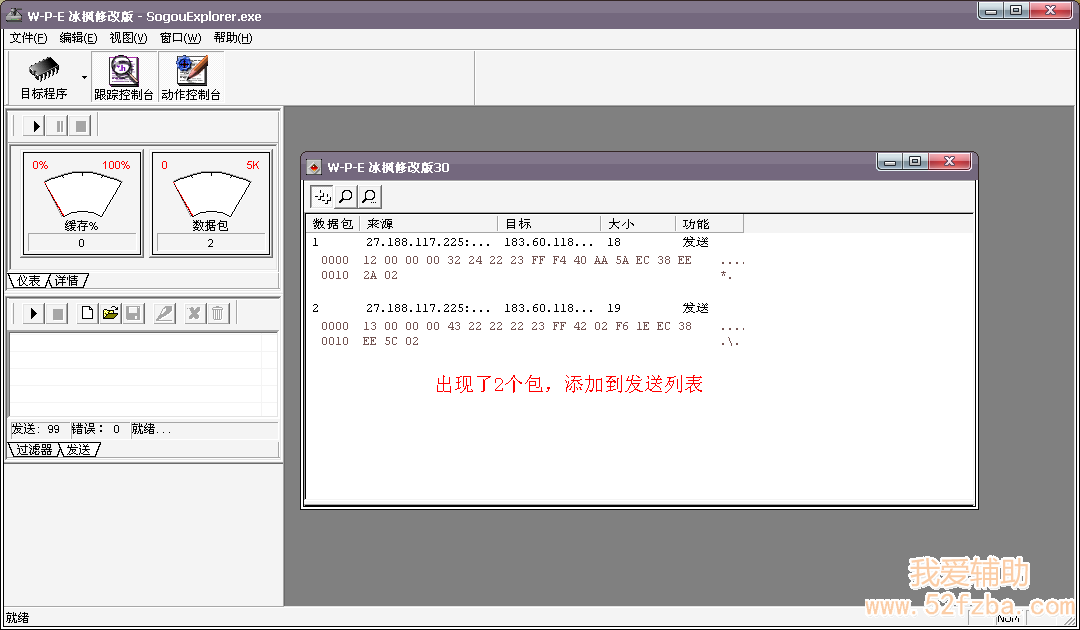1080x630 pixels.
Task: Click the first icon in the packet window toolbar
Action: coord(322,197)
